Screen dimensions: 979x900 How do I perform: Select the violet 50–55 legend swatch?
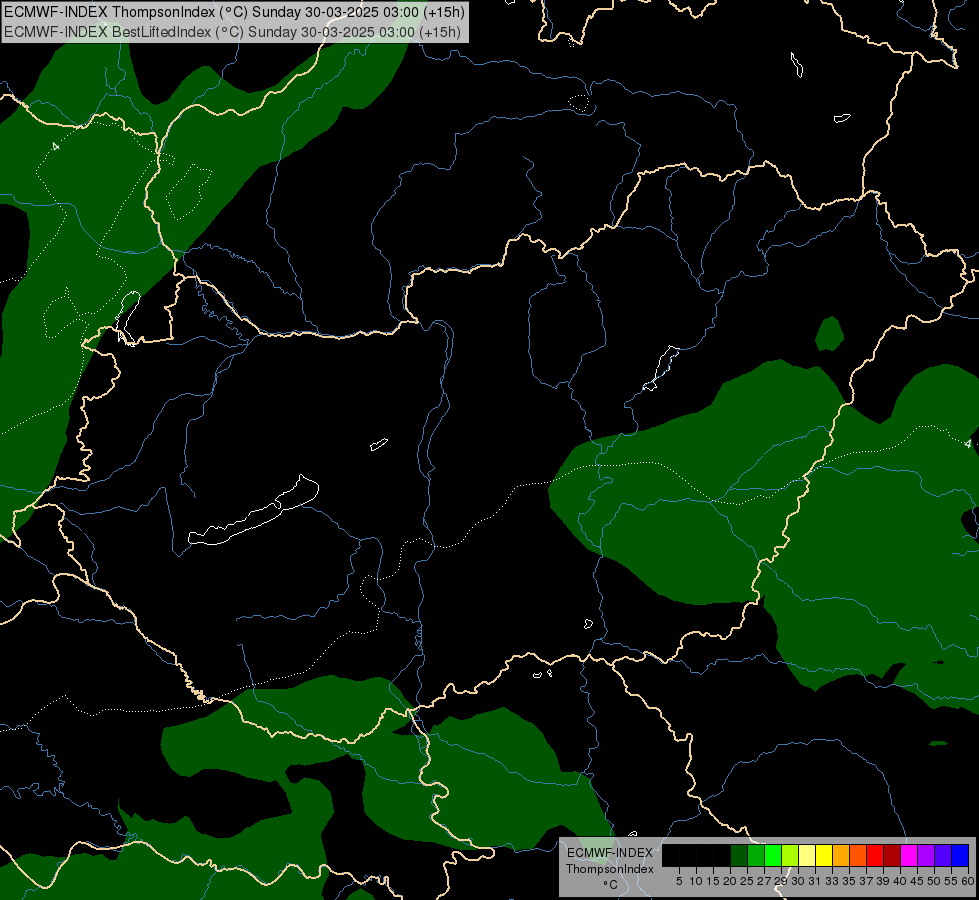click(943, 855)
